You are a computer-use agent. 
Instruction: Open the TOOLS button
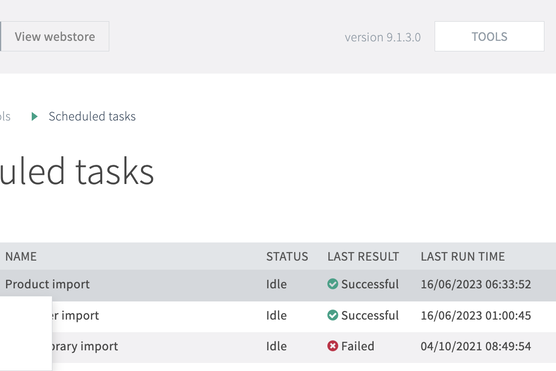[489, 37]
